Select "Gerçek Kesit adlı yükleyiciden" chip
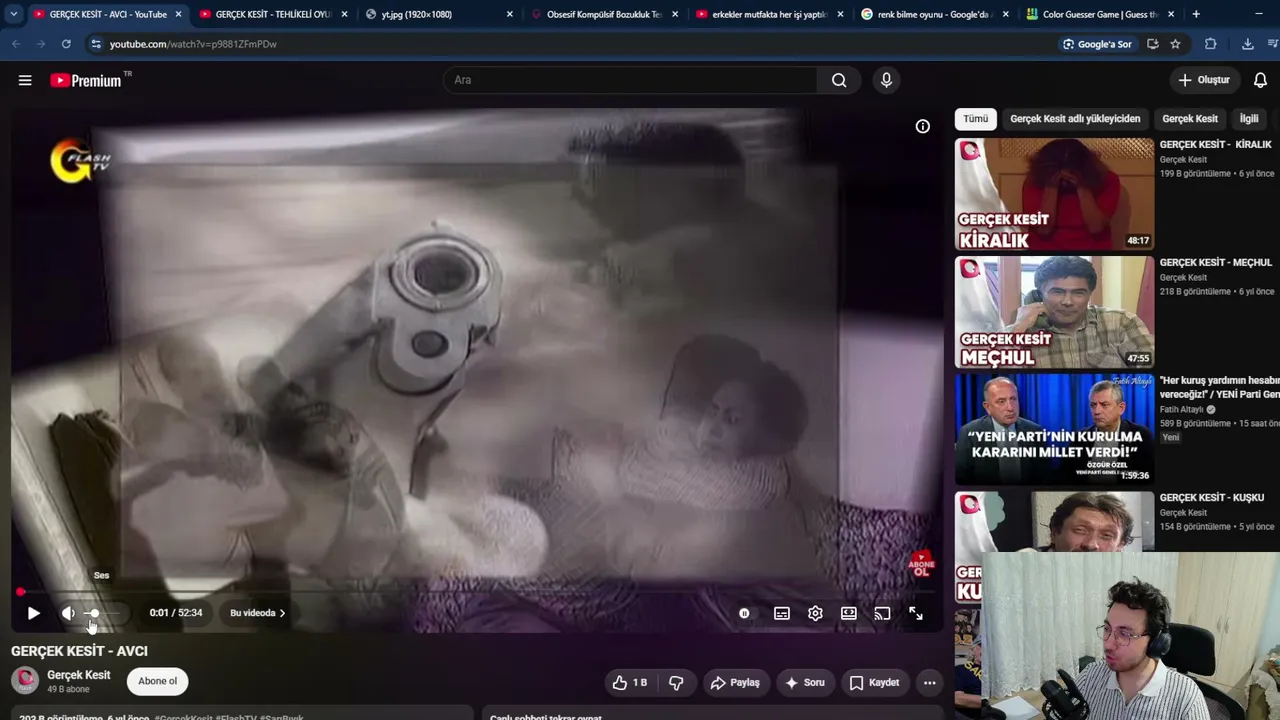Screen dimensions: 1280x720 (x=1075, y=119)
